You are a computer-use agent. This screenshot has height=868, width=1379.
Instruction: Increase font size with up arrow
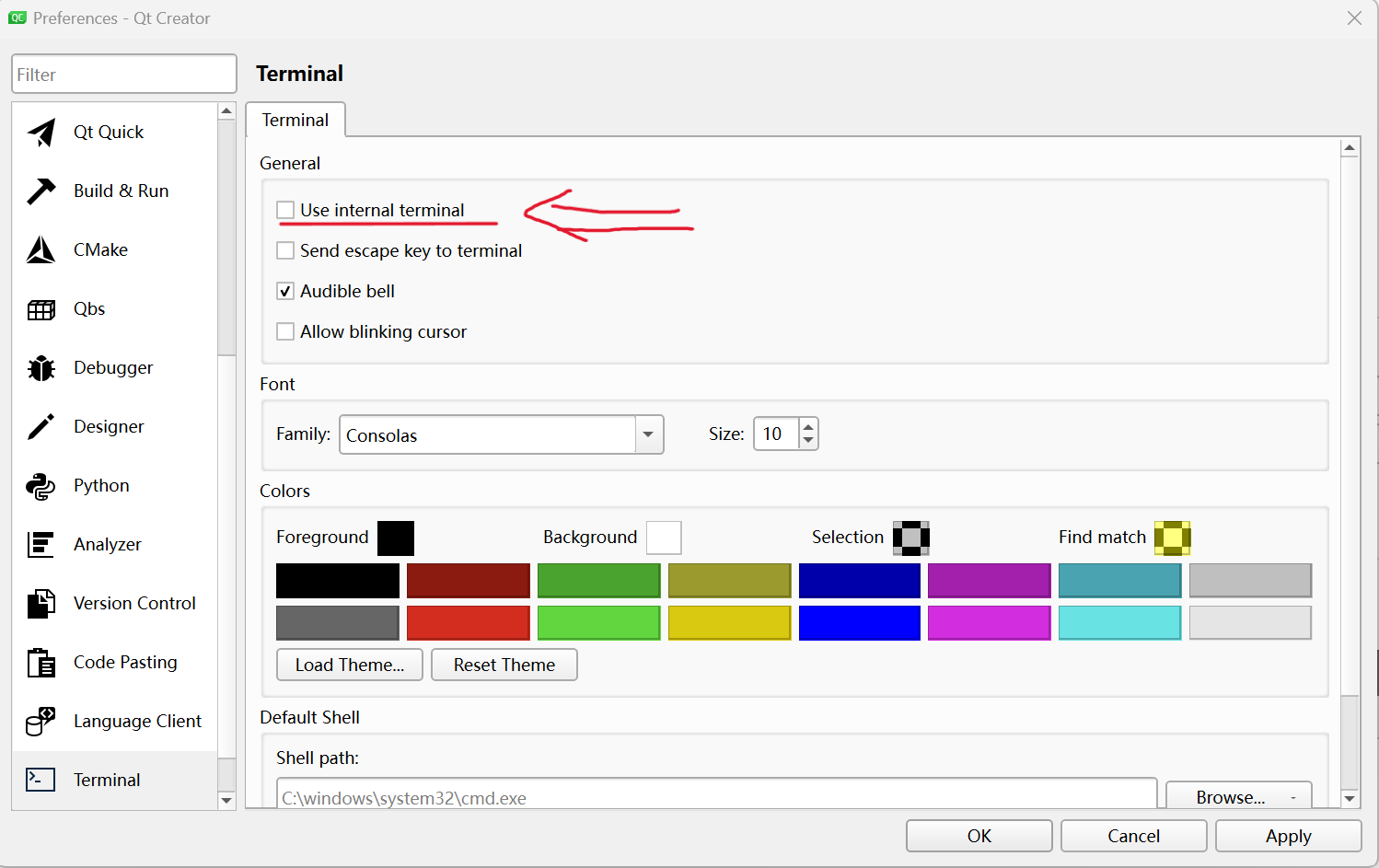click(808, 427)
